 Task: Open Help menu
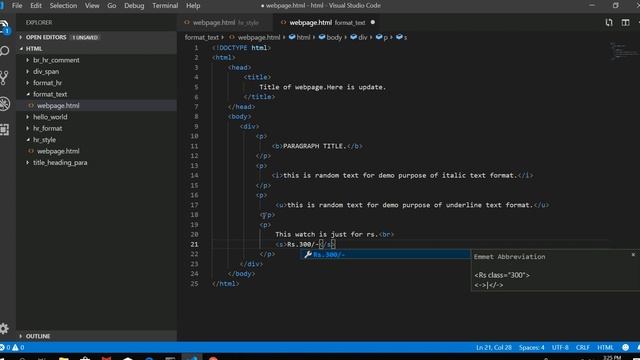click(x=193, y=6)
